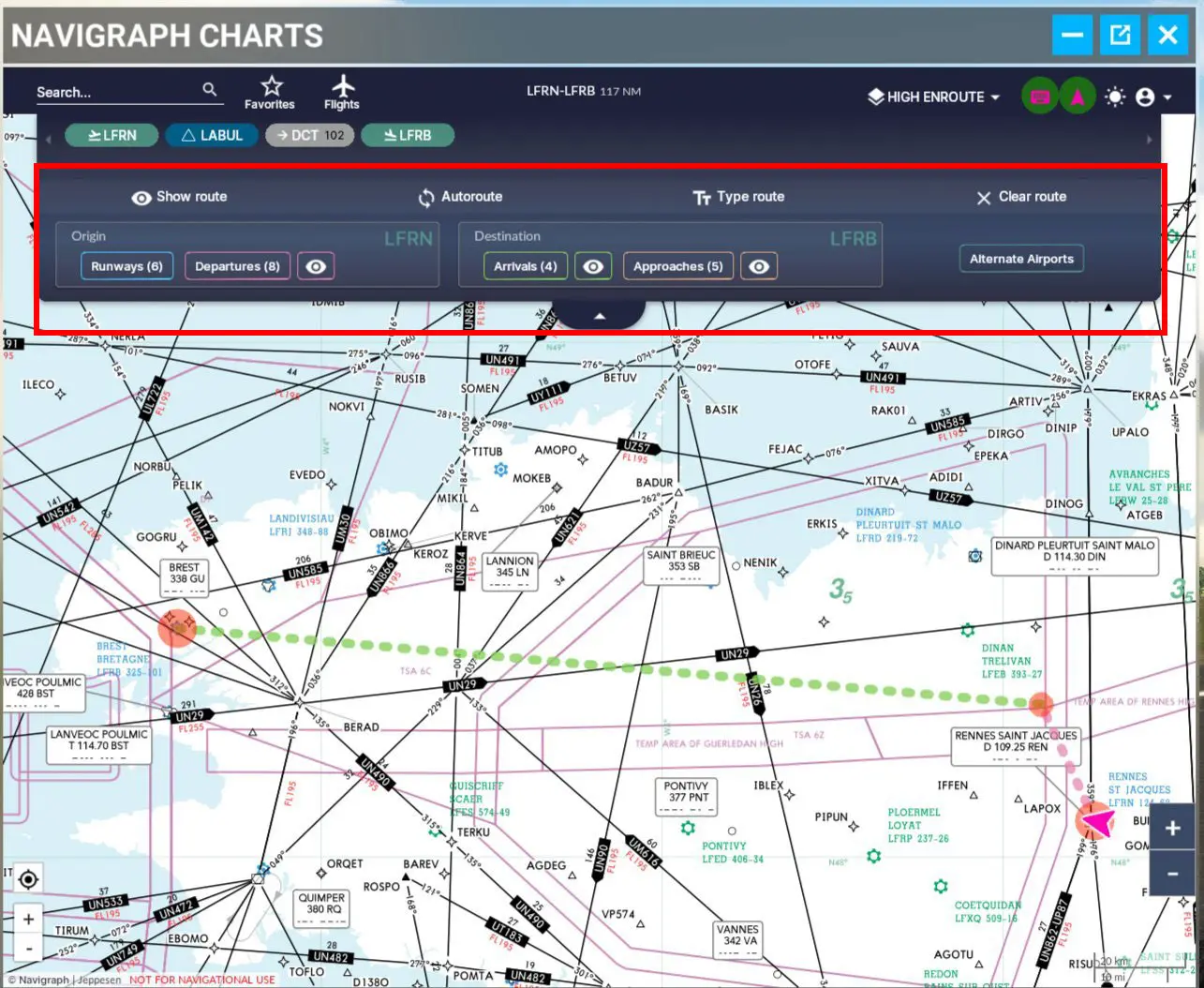Minimize the Navigraph Charts panel
The height and width of the screenshot is (988, 1204).
coord(1072,36)
